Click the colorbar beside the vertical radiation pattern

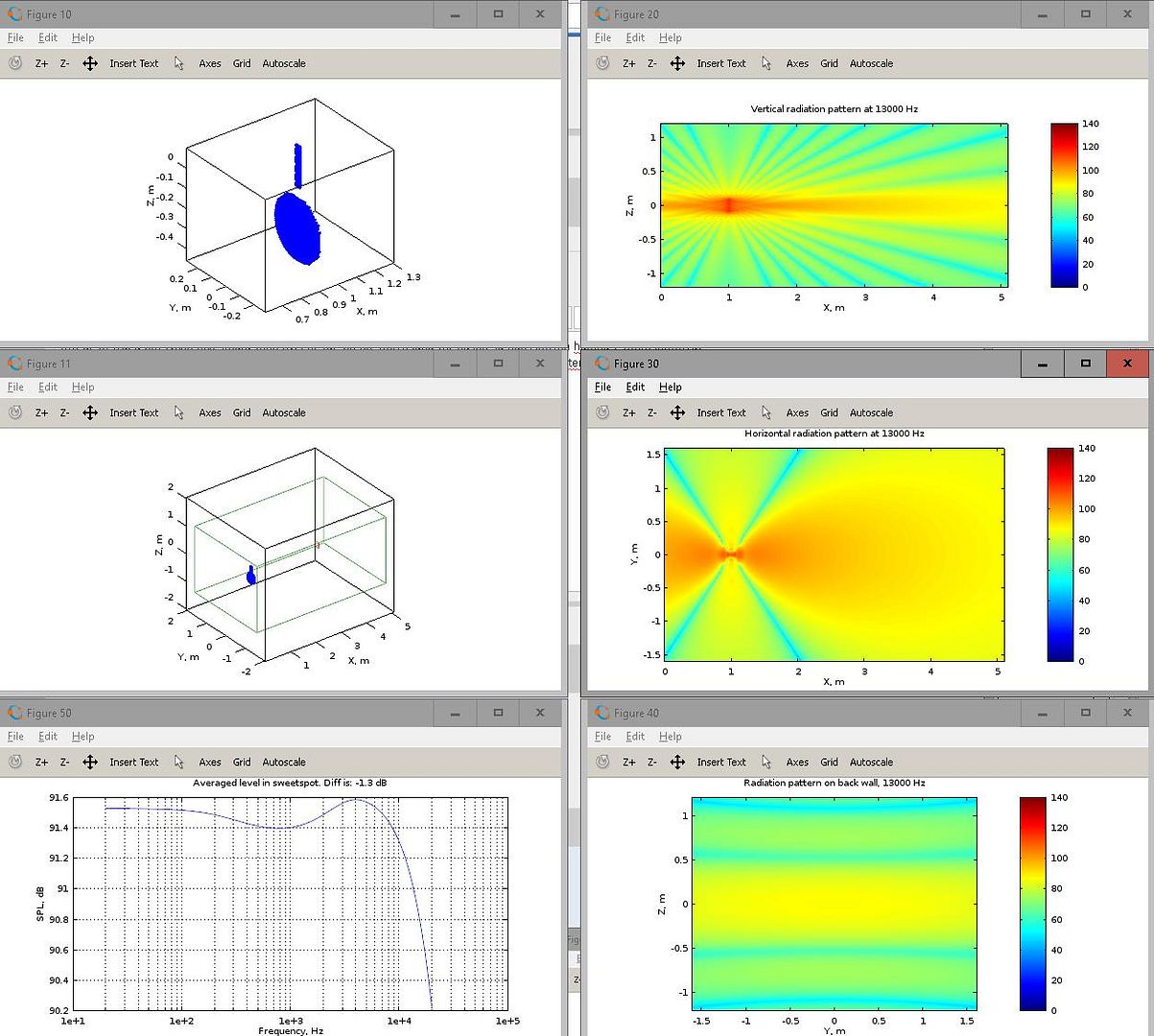coord(1063,204)
